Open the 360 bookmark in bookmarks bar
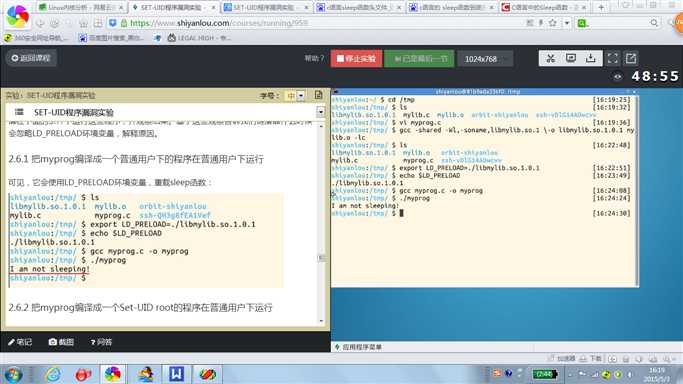The width and height of the screenshot is (683, 384). pos(37,38)
